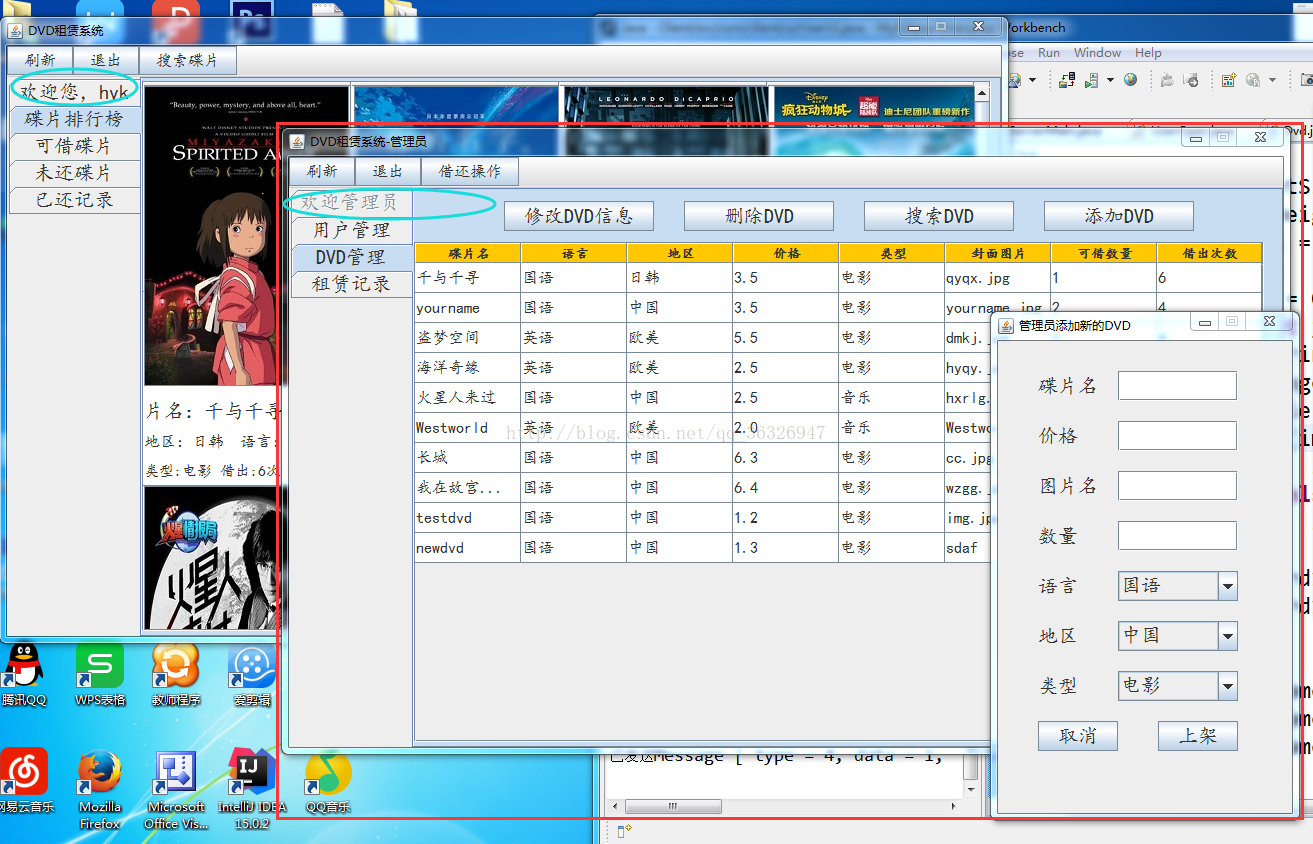Select the 海洋奇缘 cell in DVD table

coord(468,368)
